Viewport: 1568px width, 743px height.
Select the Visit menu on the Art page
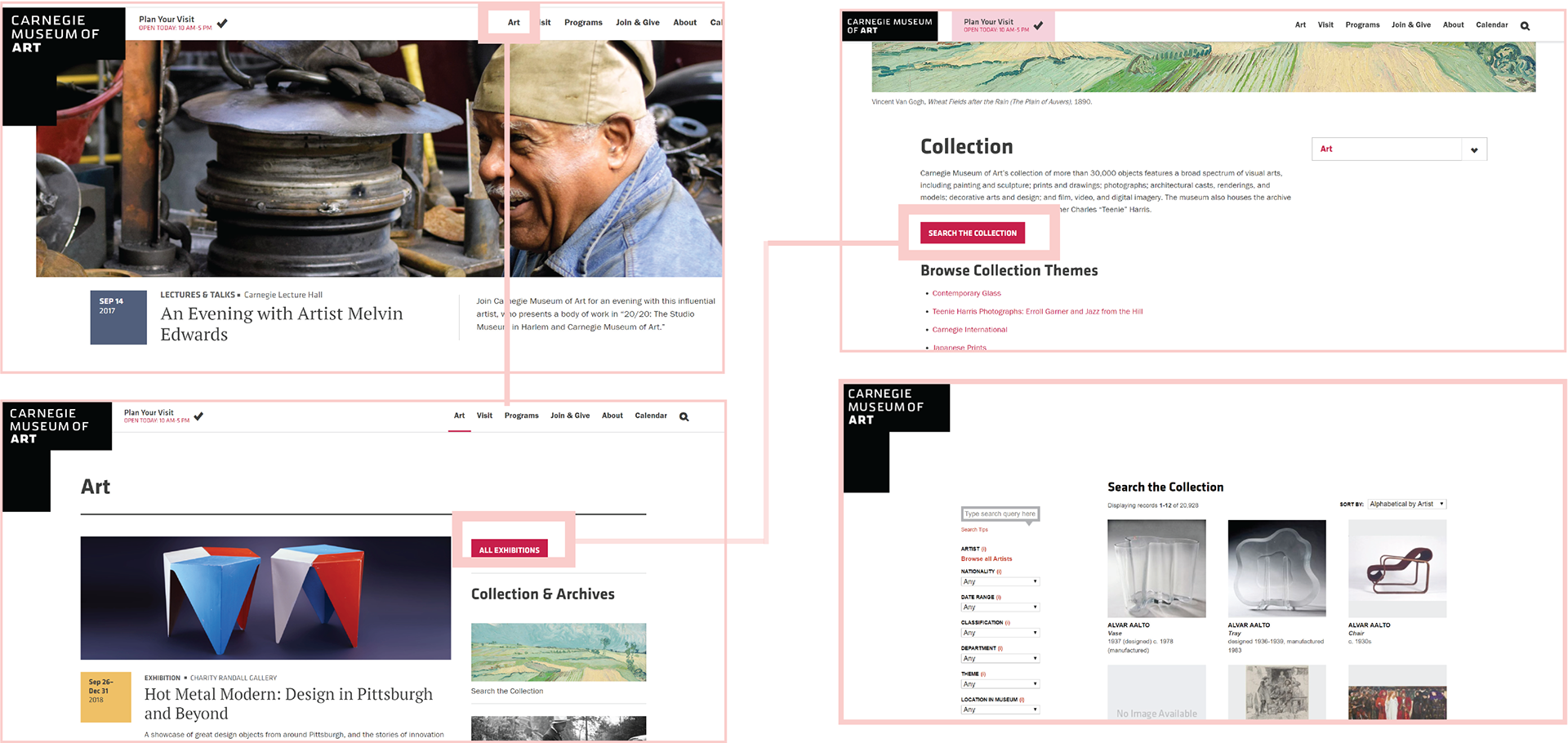tap(484, 416)
